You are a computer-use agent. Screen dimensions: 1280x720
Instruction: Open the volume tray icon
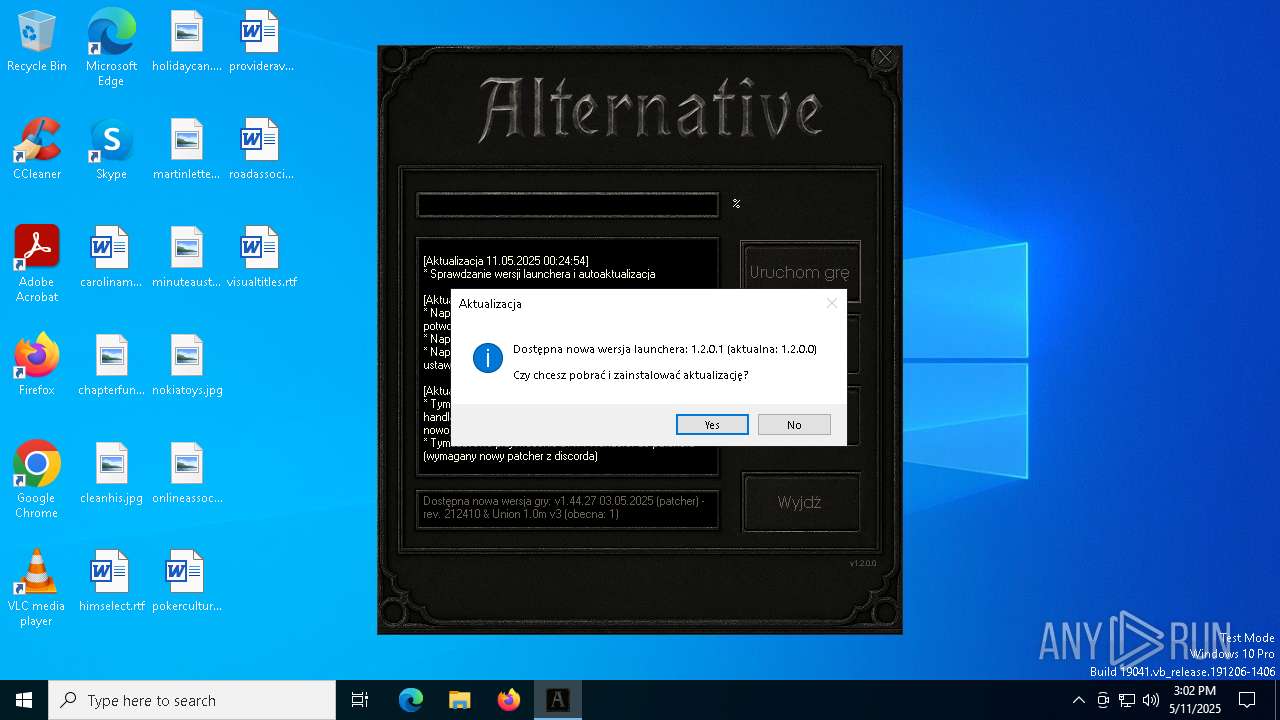click(x=1151, y=700)
